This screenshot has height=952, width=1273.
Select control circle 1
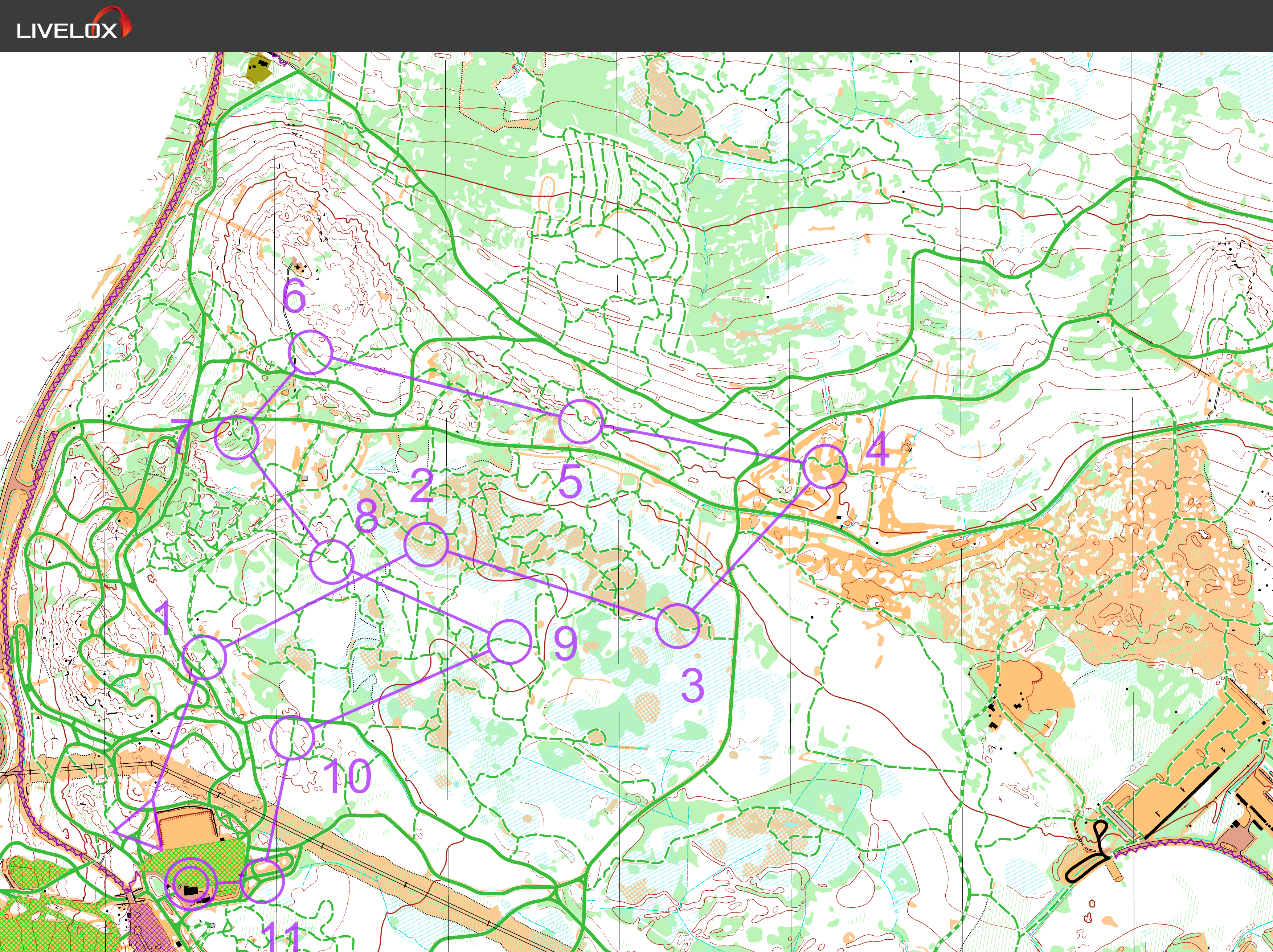point(204,657)
